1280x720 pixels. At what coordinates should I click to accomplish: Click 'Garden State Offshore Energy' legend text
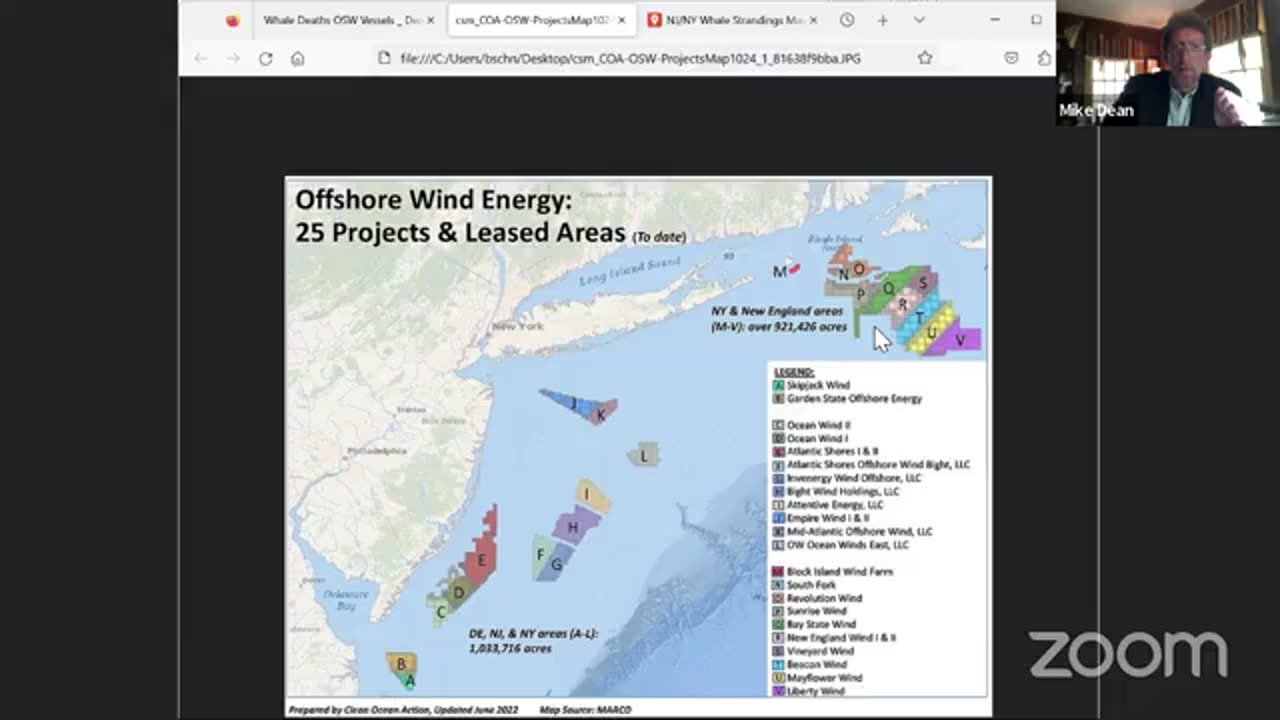pos(854,398)
